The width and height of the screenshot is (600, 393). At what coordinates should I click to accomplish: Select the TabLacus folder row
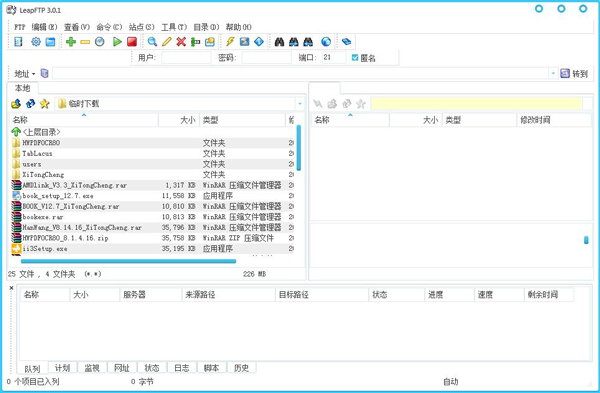[x=152, y=153]
